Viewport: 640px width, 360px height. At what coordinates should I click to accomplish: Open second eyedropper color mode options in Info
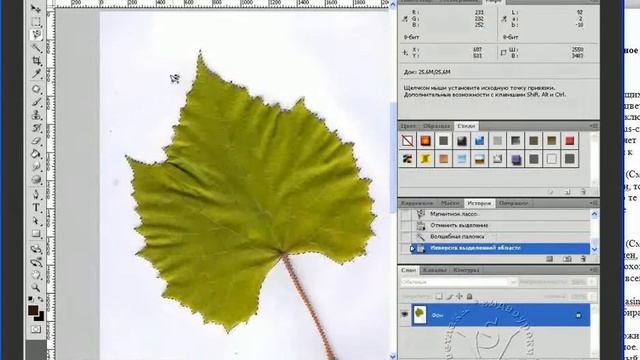[504, 19]
